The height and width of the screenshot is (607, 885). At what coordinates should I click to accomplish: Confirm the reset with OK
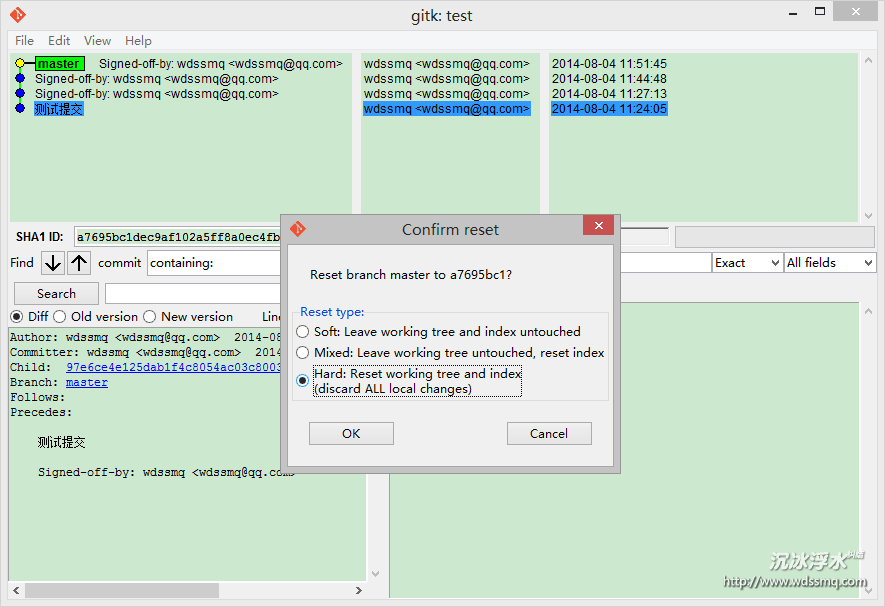[351, 434]
